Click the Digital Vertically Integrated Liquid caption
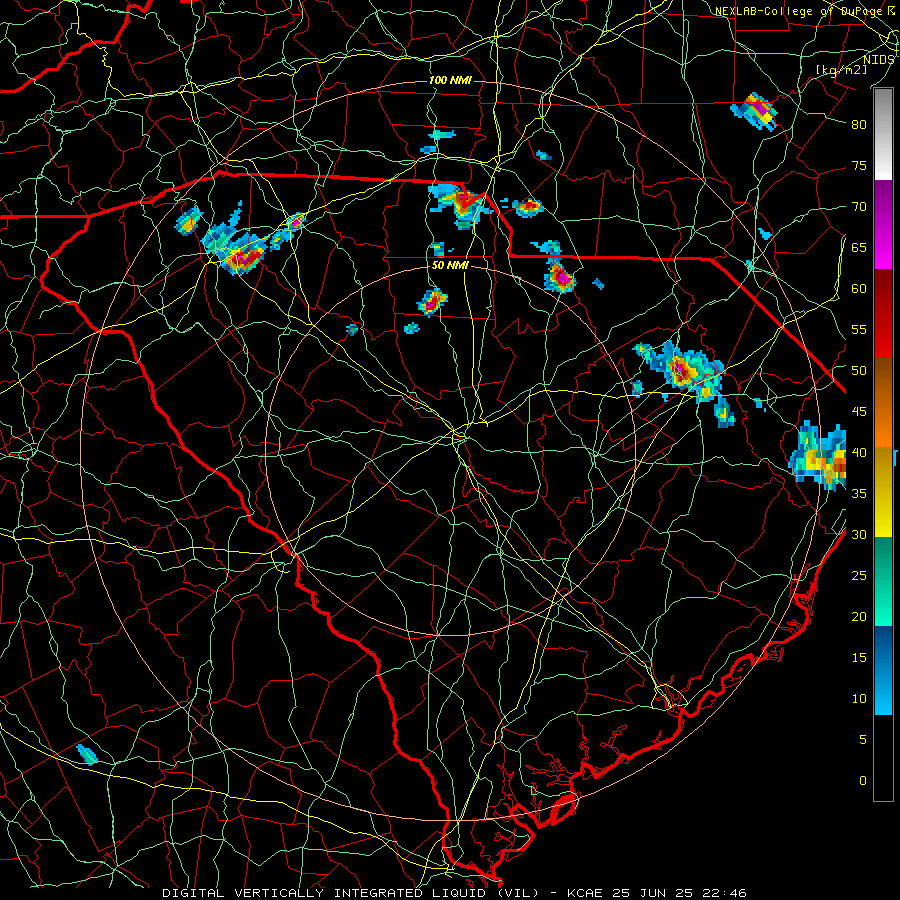 coord(454,893)
